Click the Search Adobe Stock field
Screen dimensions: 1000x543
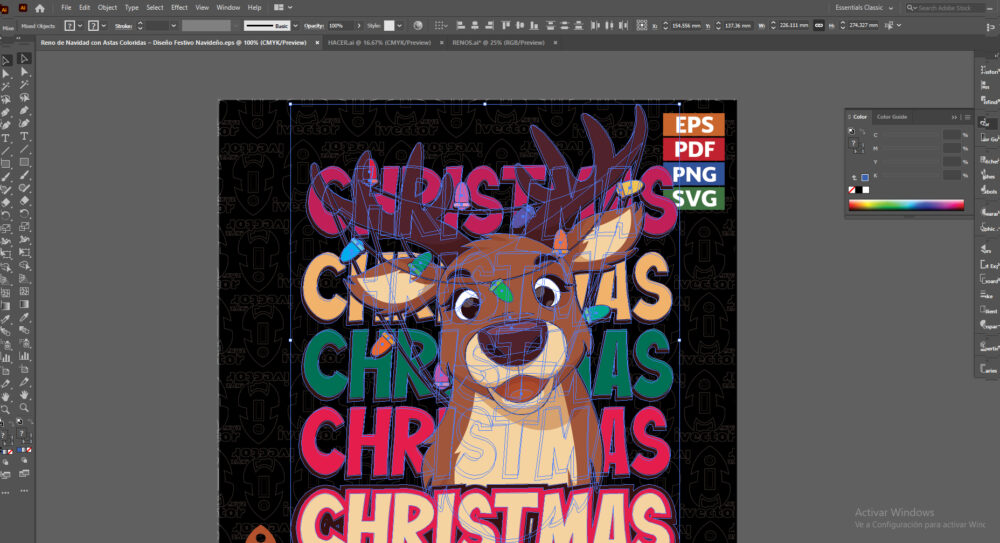pyautogui.click(x=944, y=8)
